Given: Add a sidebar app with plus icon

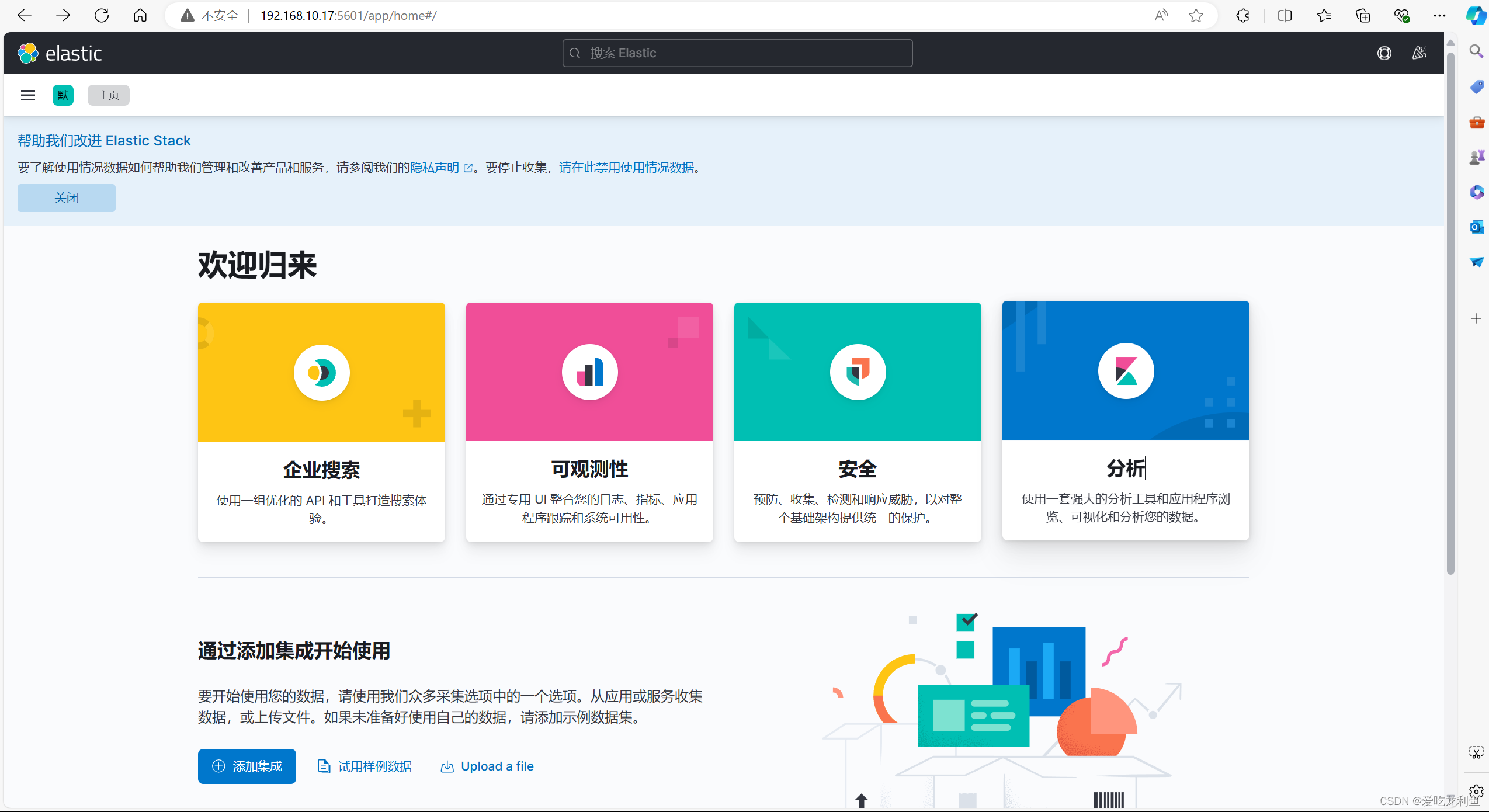Looking at the screenshot, I should point(1476,318).
